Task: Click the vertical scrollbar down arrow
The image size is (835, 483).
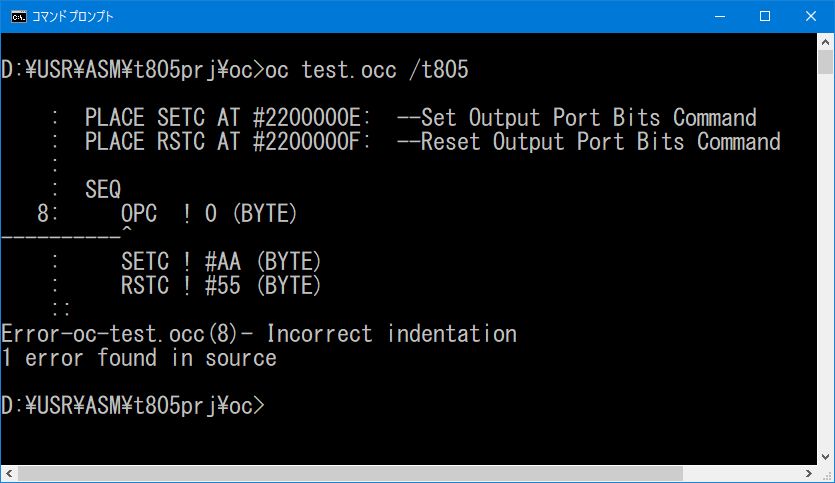Action: [x=825, y=455]
